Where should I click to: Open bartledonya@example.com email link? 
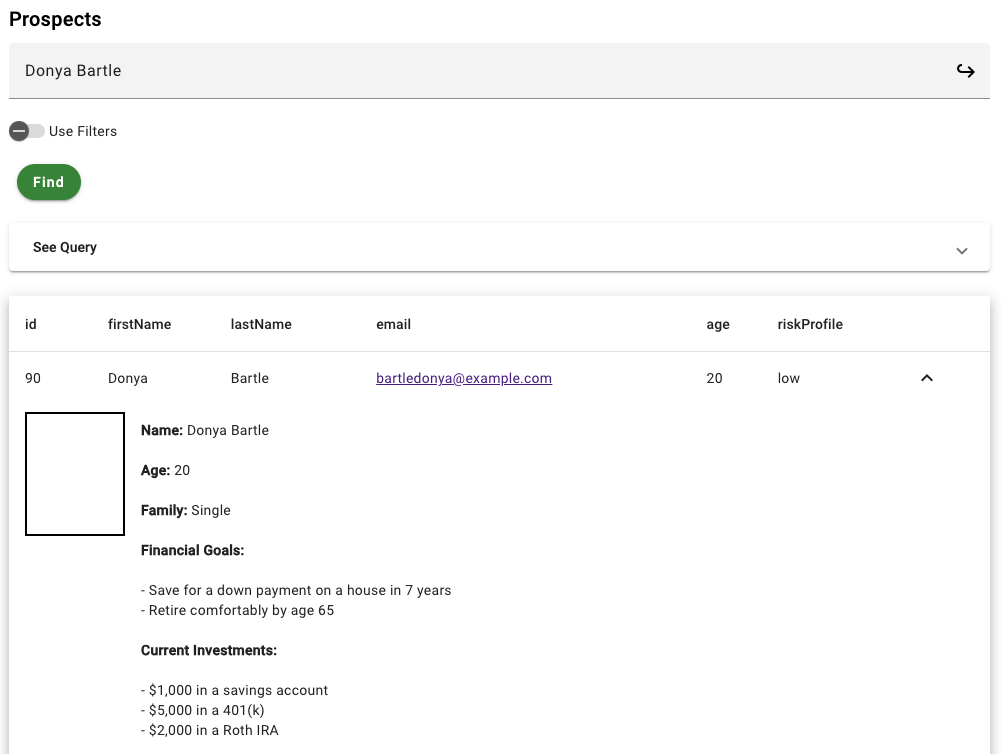tap(463, 378)
